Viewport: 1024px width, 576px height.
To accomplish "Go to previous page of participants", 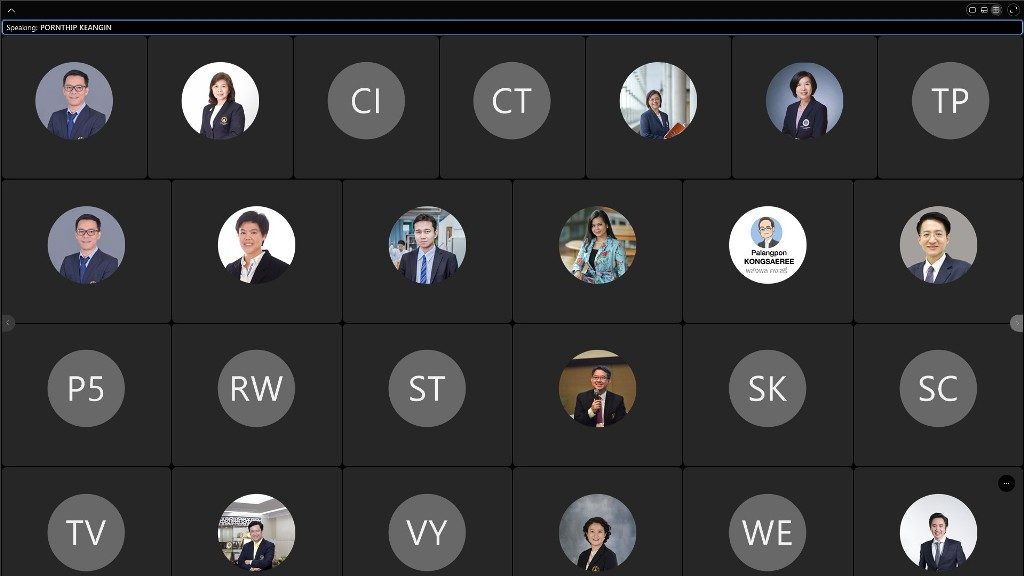I will click(x=8, y=323).
